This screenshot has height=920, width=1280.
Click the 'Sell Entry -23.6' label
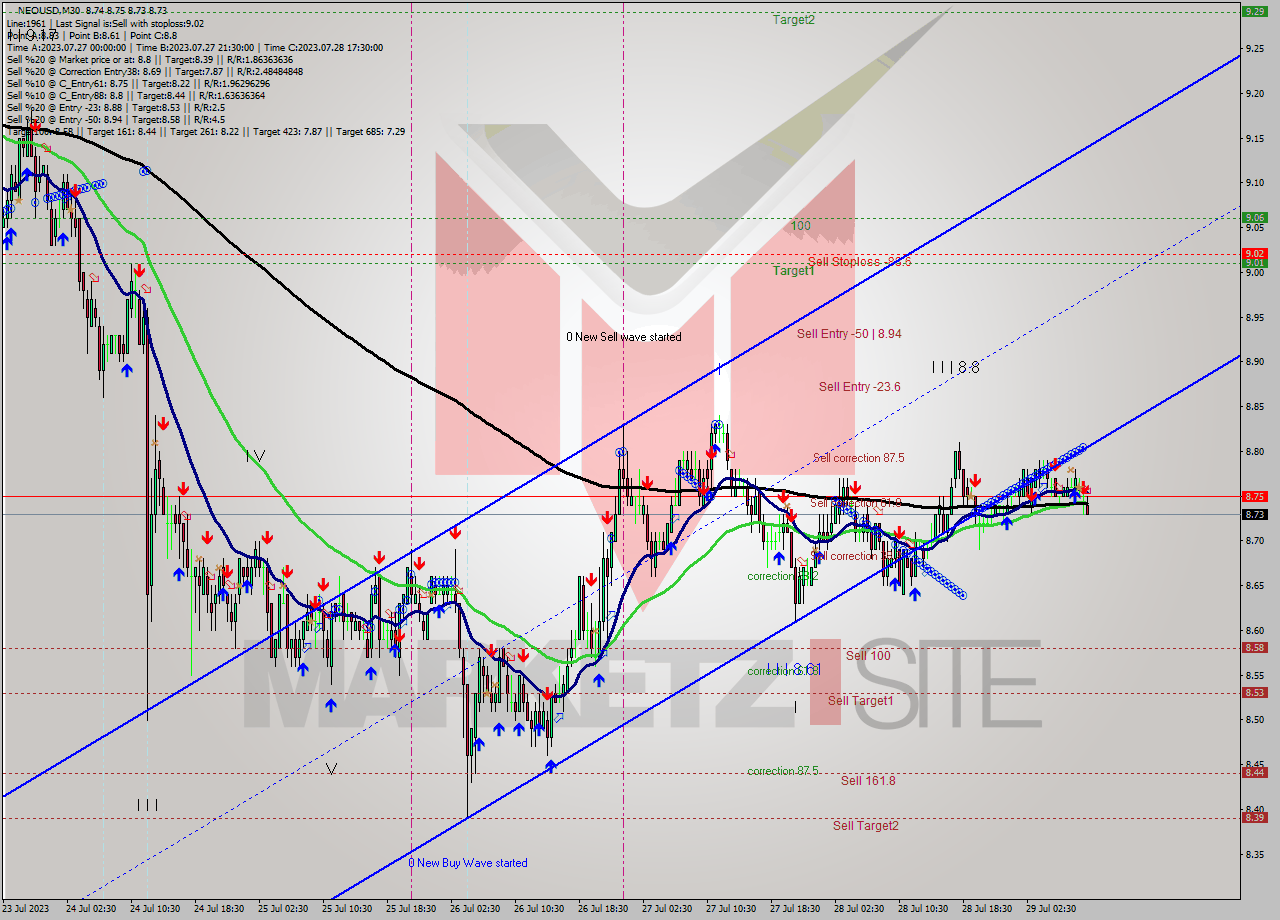859,387
